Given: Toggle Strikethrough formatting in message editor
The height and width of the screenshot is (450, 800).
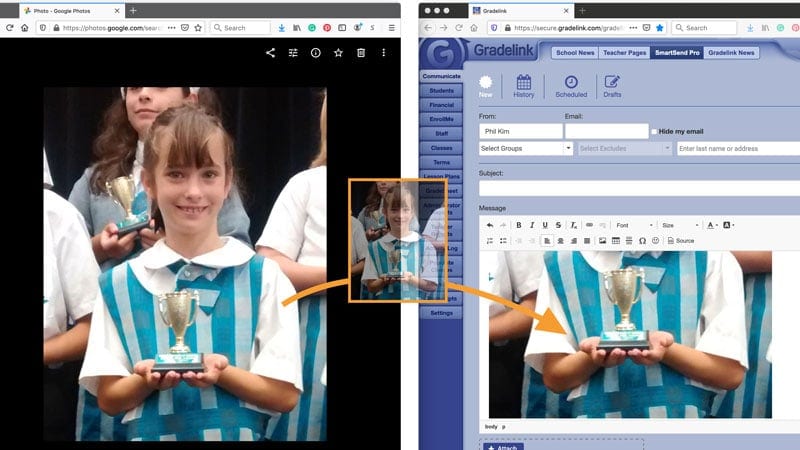Looking at the screenshot, I should tap(558, 225).
